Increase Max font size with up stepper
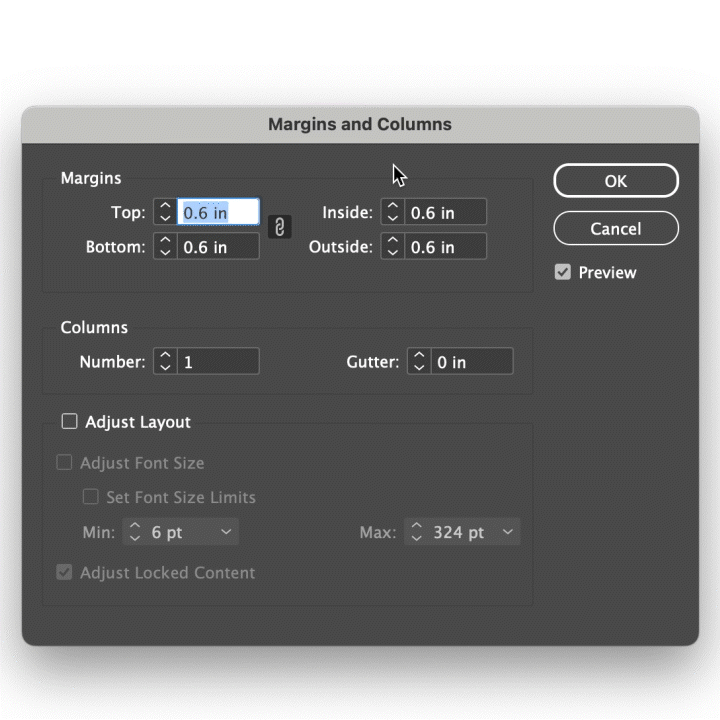 (x=416, y=526)
